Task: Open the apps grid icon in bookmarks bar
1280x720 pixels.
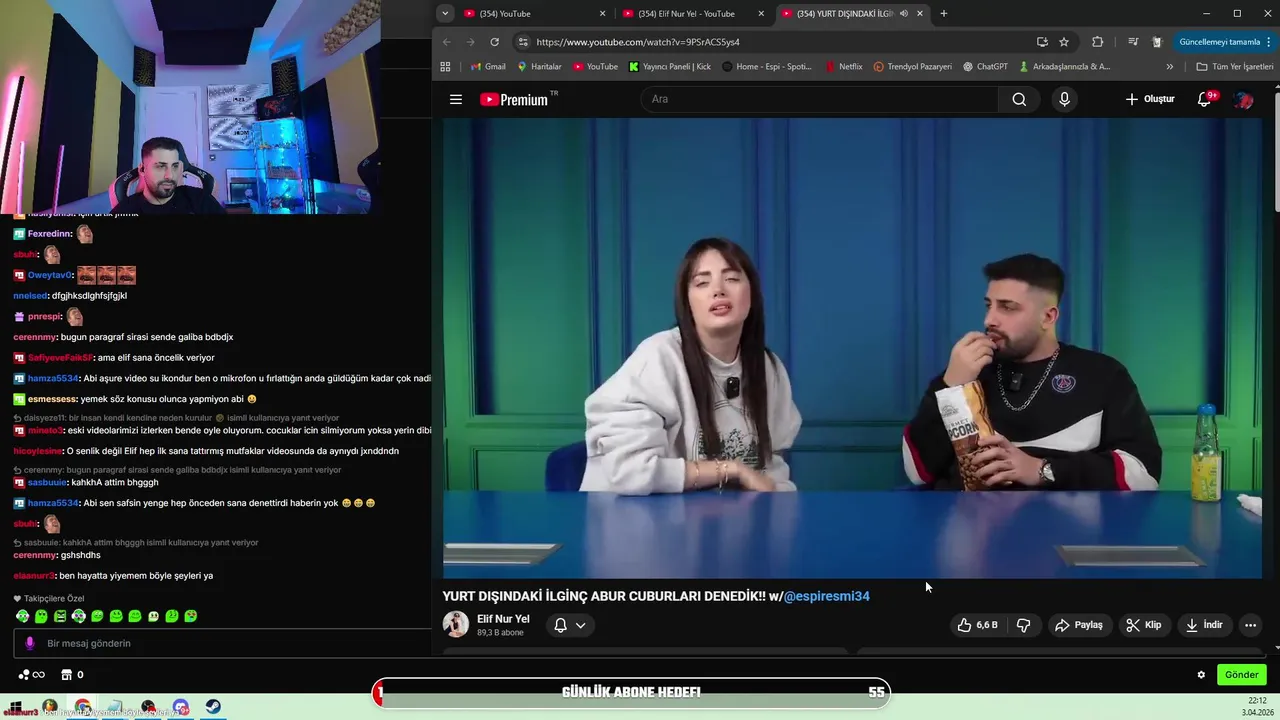Action: [445, 67]
